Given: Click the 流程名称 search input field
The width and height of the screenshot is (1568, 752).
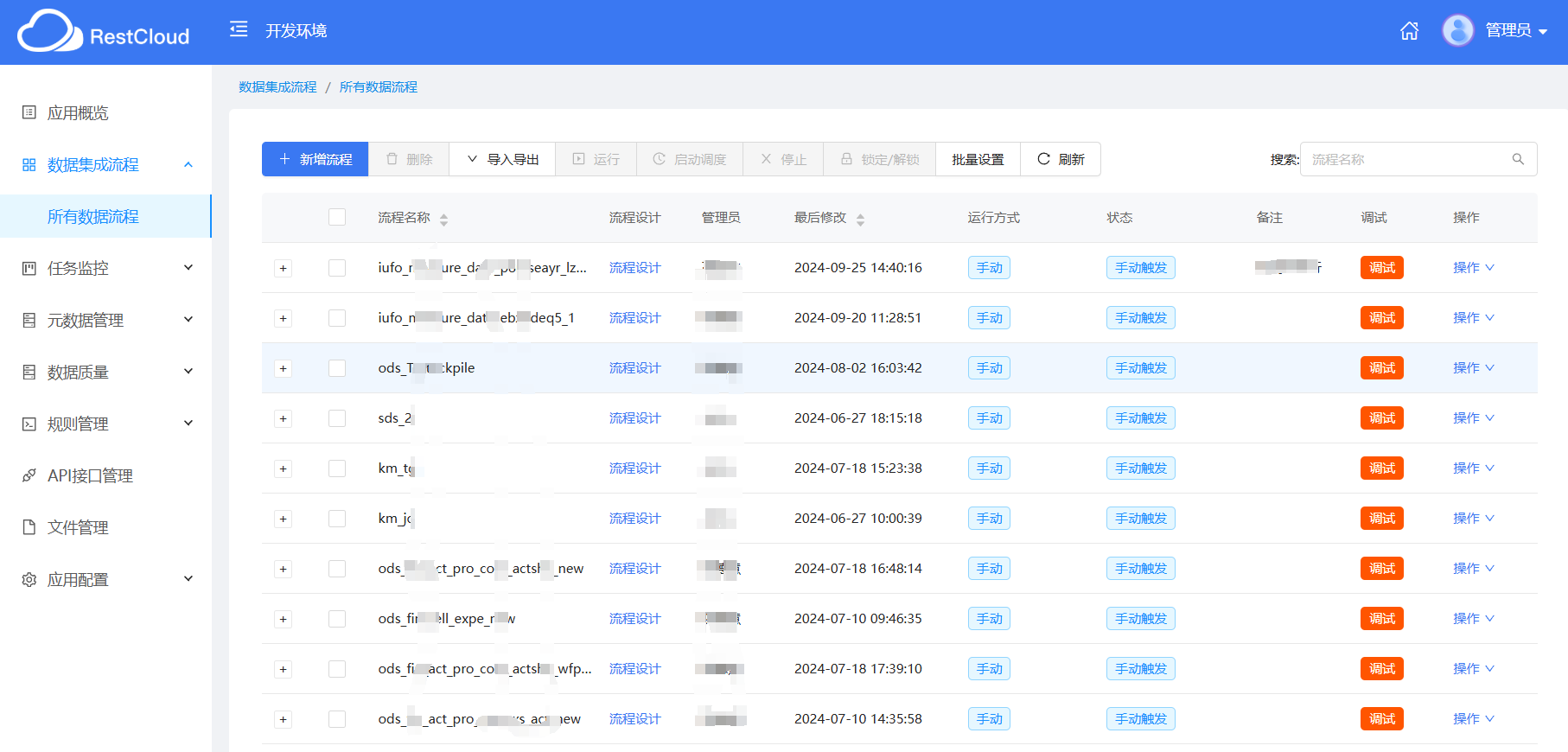Looking at the screenshot, I should pos(1405,159).
